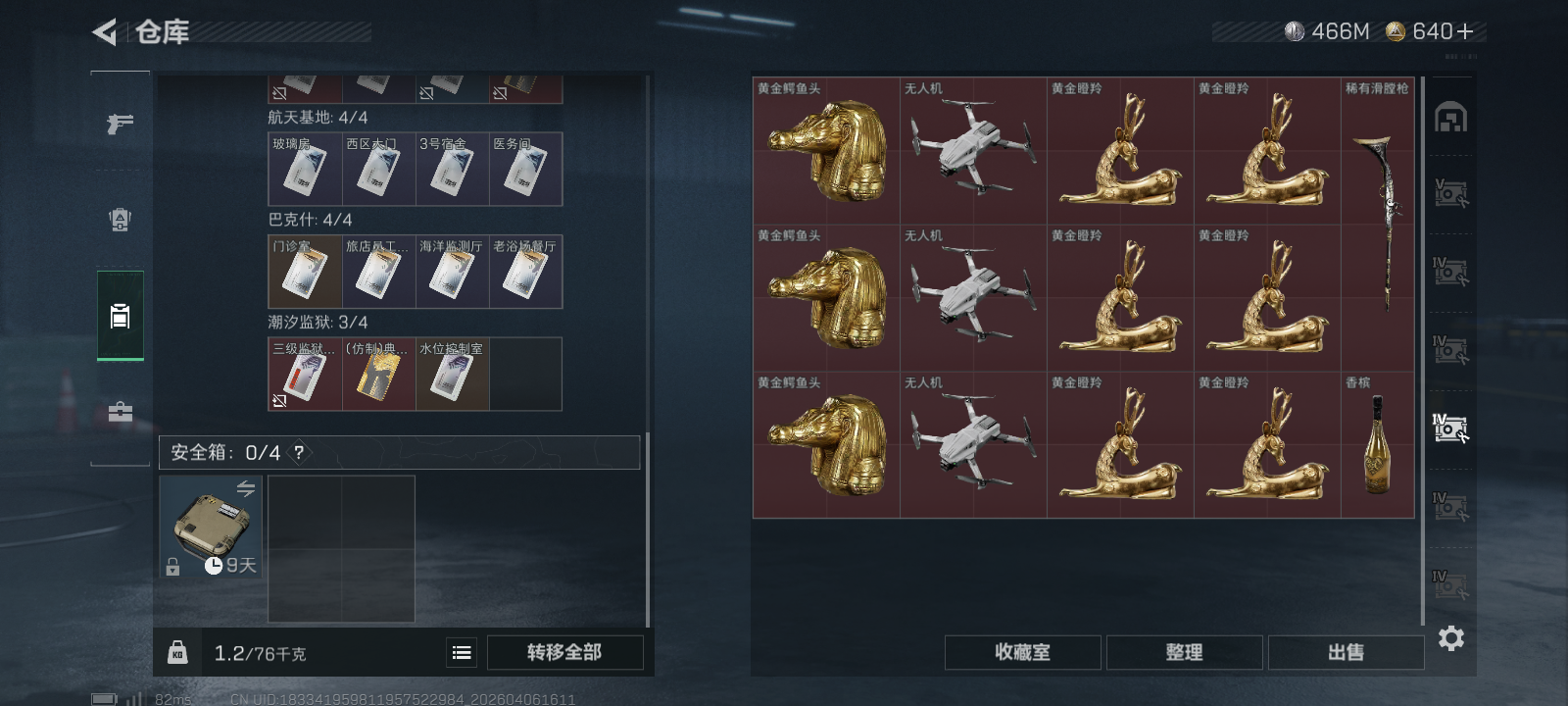
Task: Click the 转移全部 button
Action: click(x=564, y=652)
